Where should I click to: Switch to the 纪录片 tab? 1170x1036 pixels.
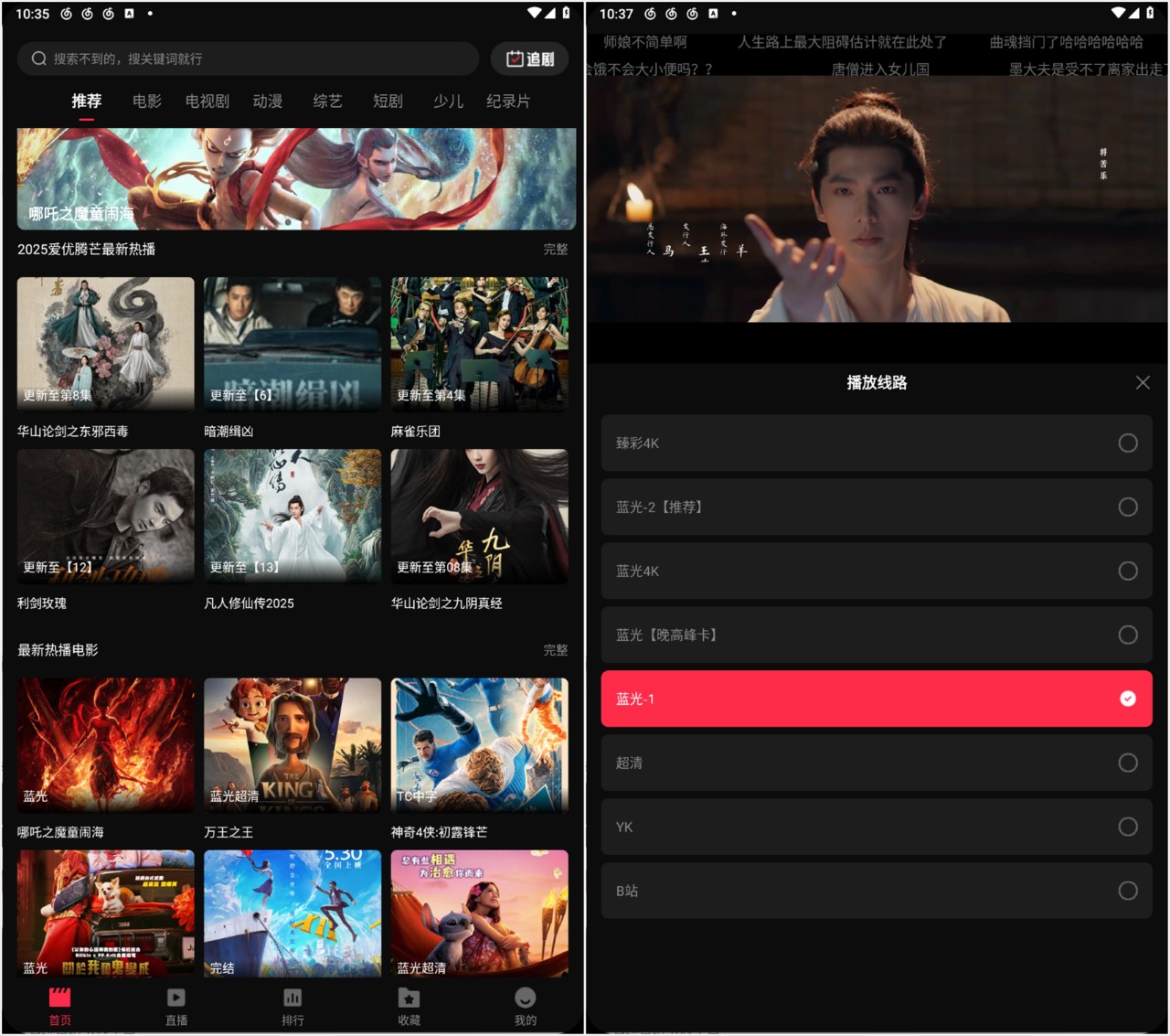(508, 101)
